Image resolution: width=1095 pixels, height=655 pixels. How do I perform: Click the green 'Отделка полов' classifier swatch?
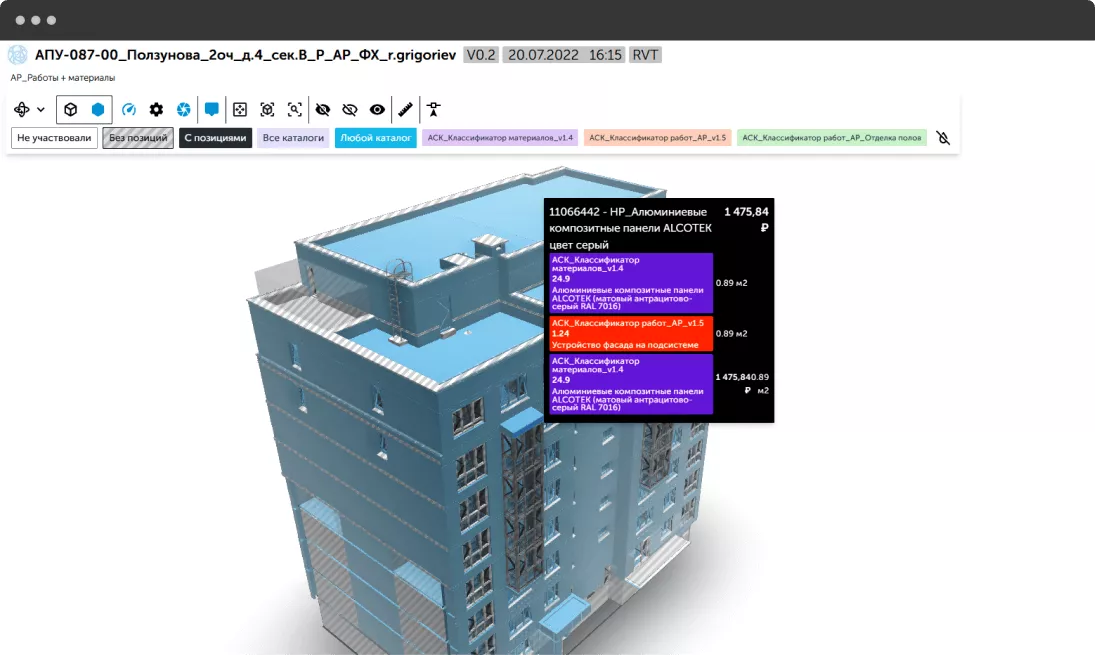coord(831,138)
